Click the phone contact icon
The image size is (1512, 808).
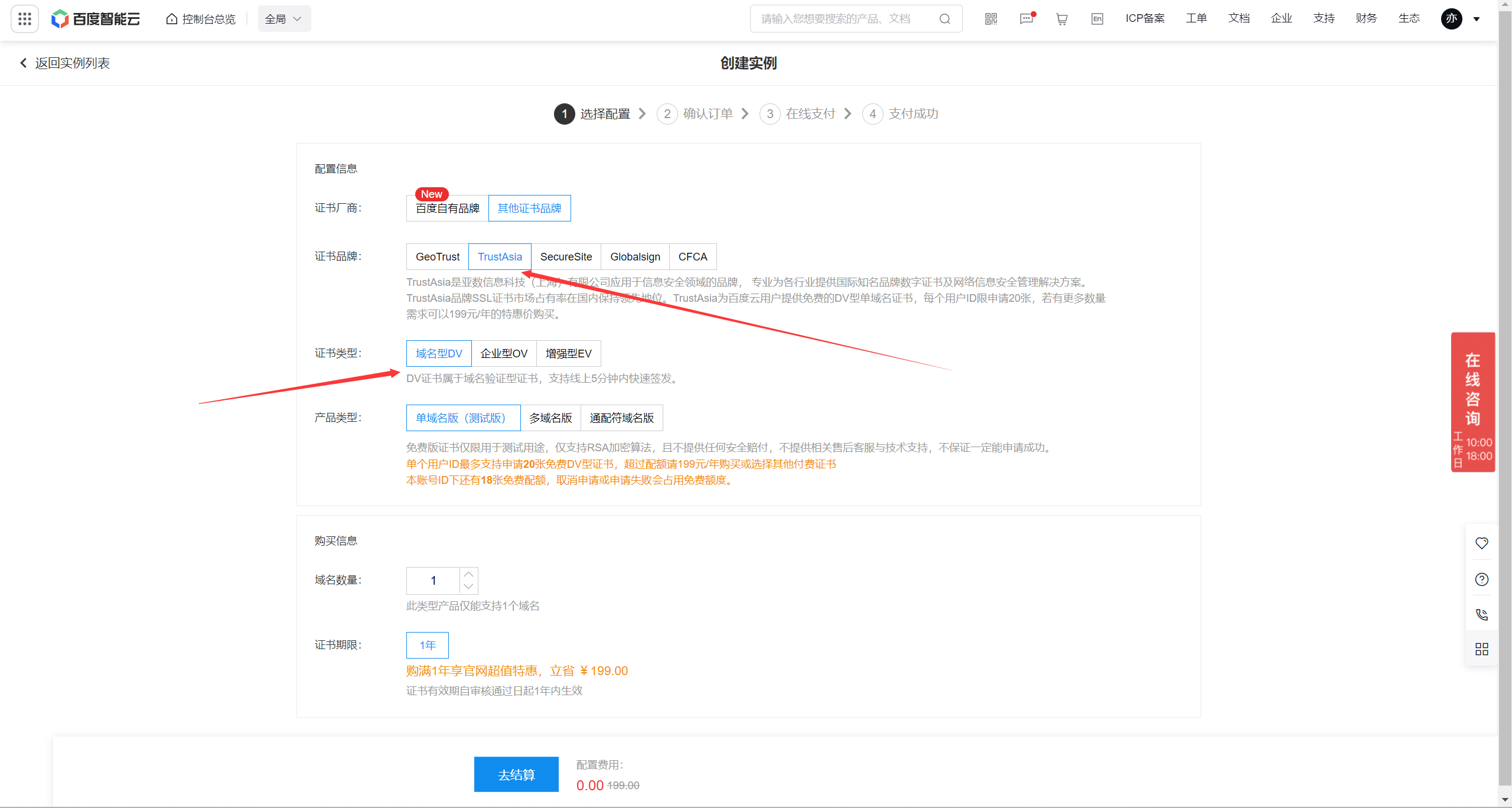(x=1481, y=614)
